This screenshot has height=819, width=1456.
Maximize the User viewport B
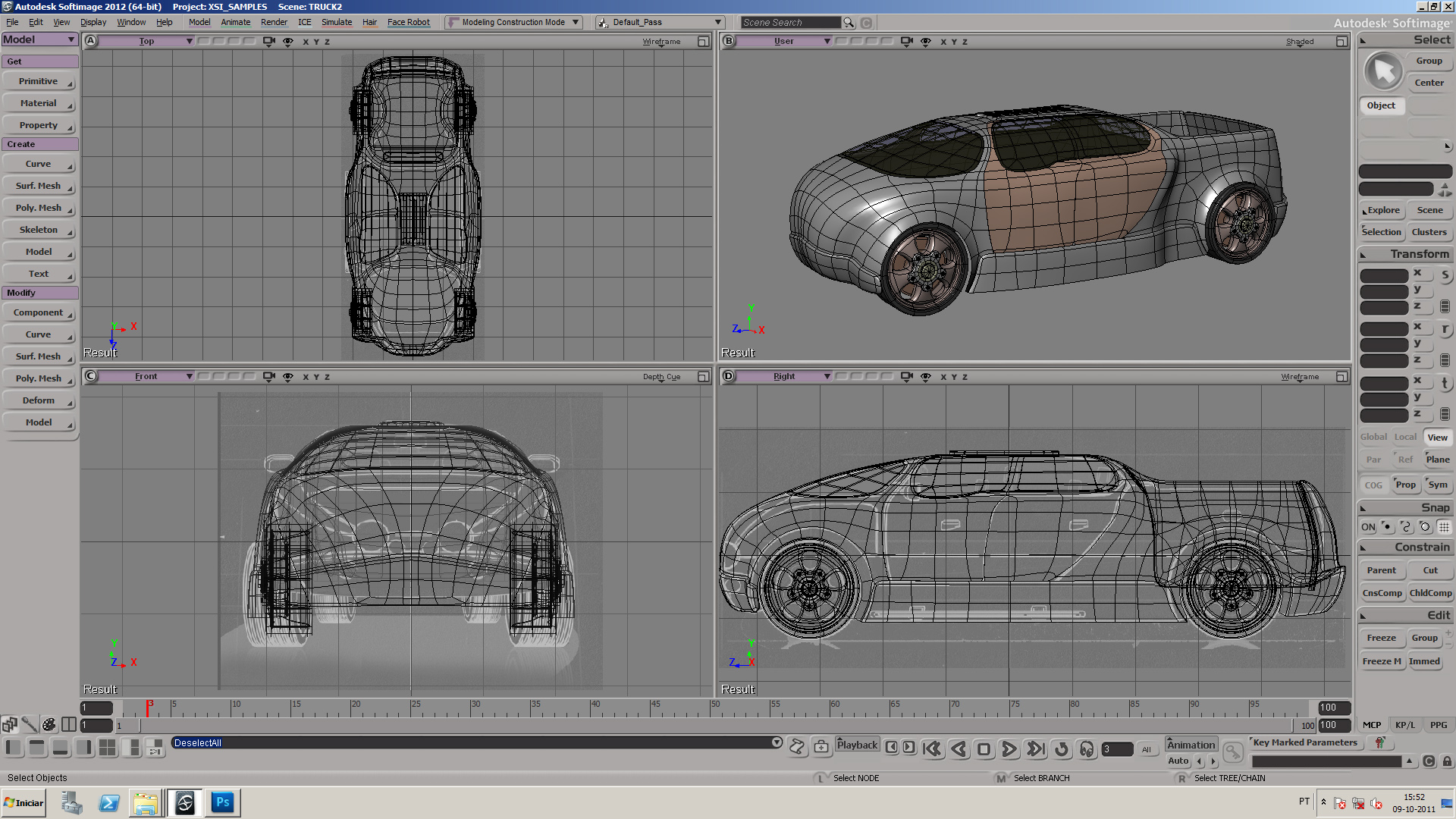click(x=1341, y=42)
